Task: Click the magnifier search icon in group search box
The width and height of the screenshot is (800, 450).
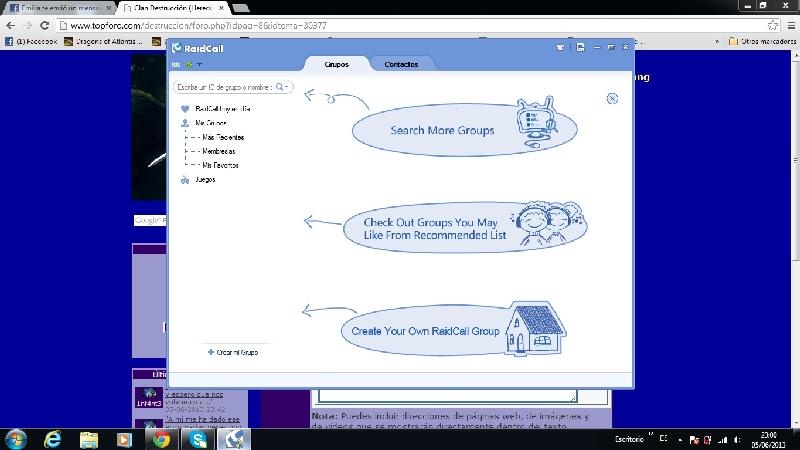Action: pos(280,87)
